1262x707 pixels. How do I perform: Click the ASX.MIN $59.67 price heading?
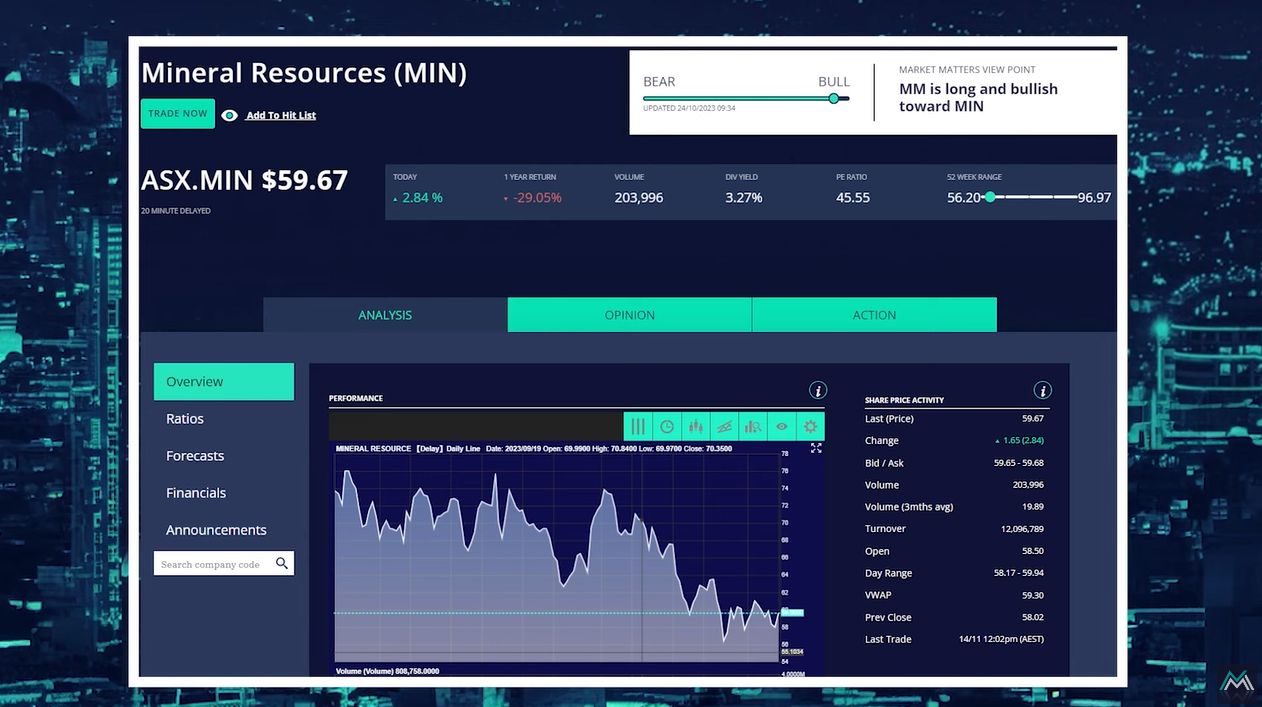pos(245,180)
